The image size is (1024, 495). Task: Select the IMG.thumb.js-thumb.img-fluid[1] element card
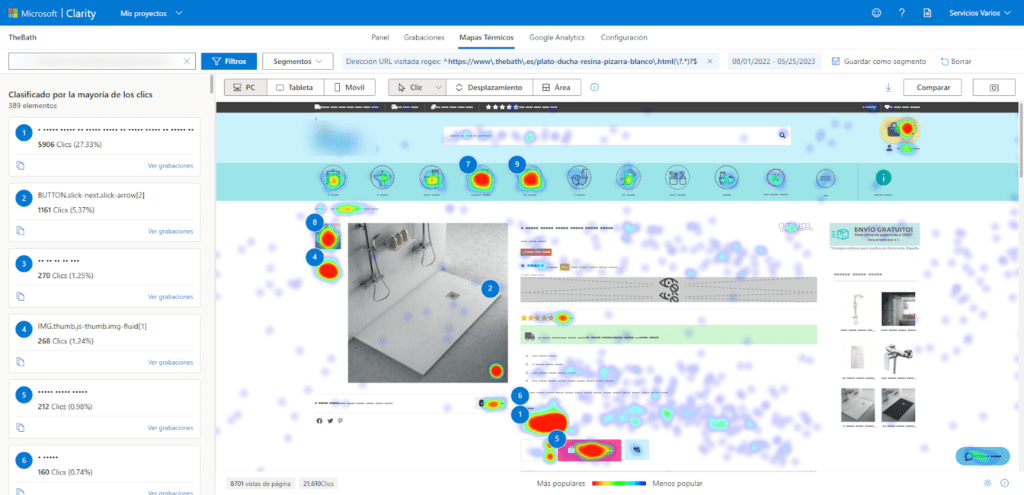click(104, 343)
